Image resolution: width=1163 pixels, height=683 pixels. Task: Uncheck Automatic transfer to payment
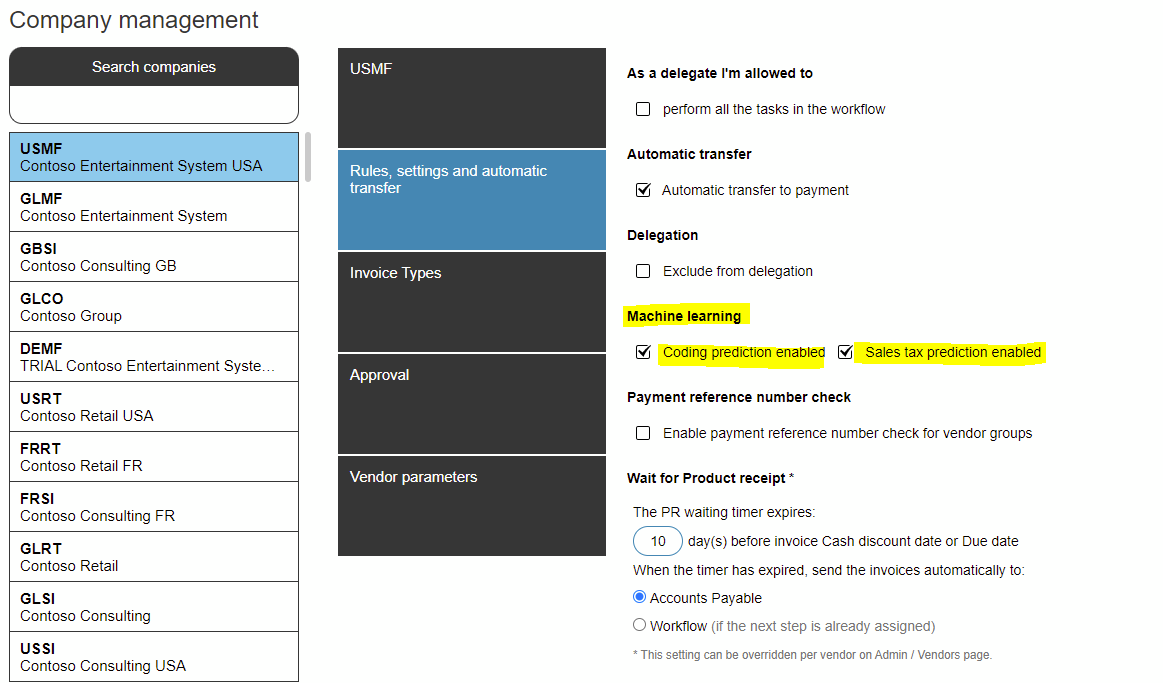pos(643,190)
